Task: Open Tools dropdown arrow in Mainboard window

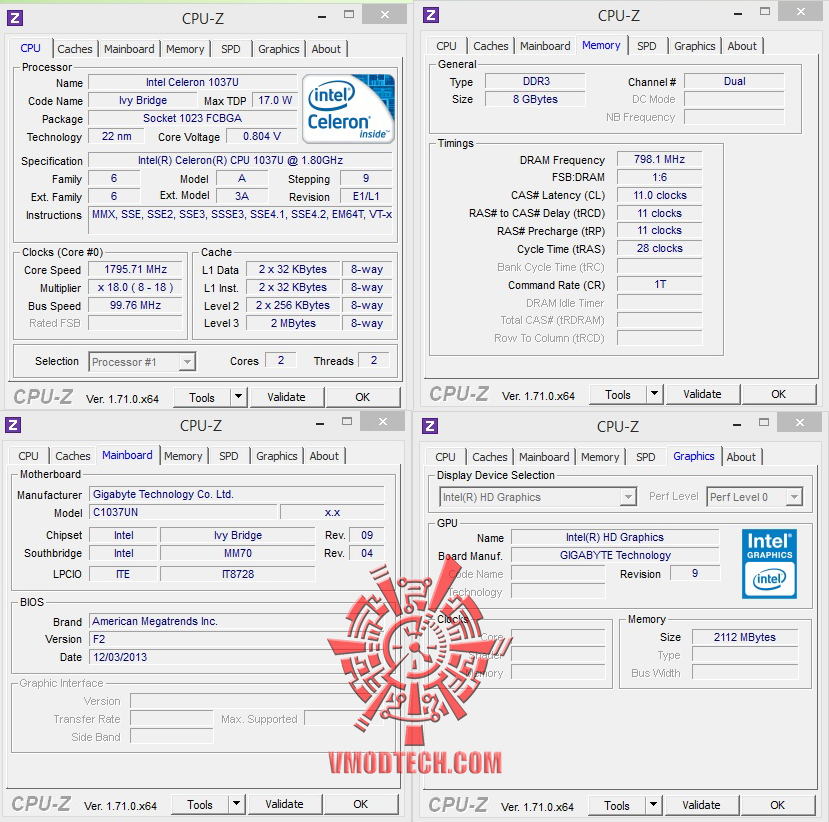Action: (x=236, y=804)
